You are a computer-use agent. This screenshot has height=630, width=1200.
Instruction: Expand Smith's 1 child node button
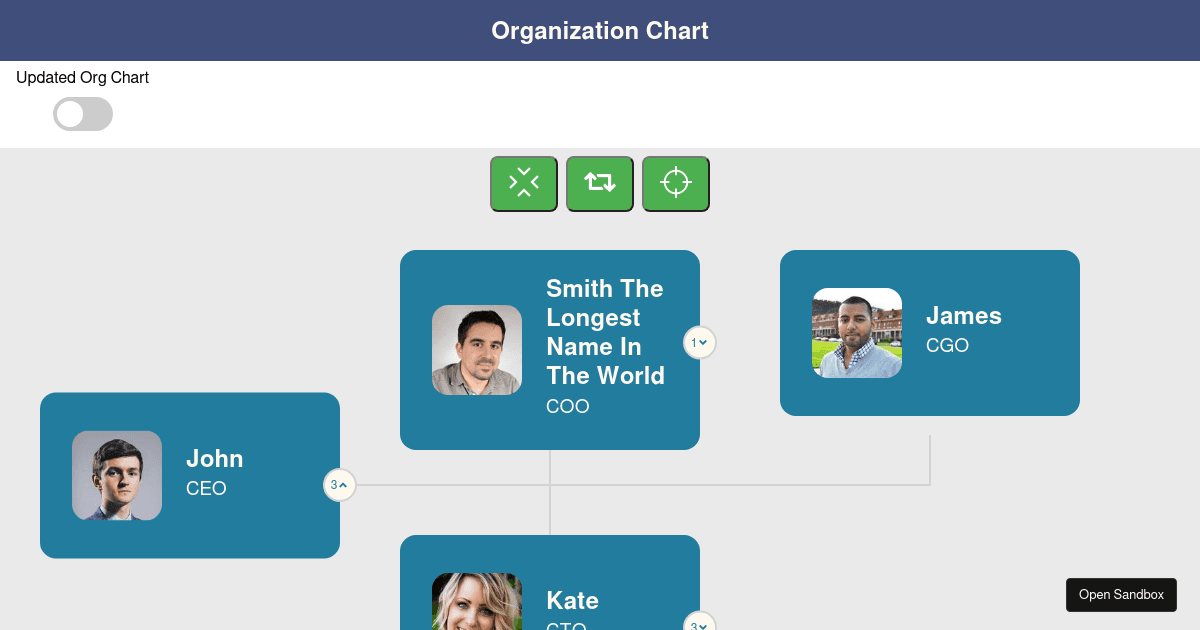699,342
